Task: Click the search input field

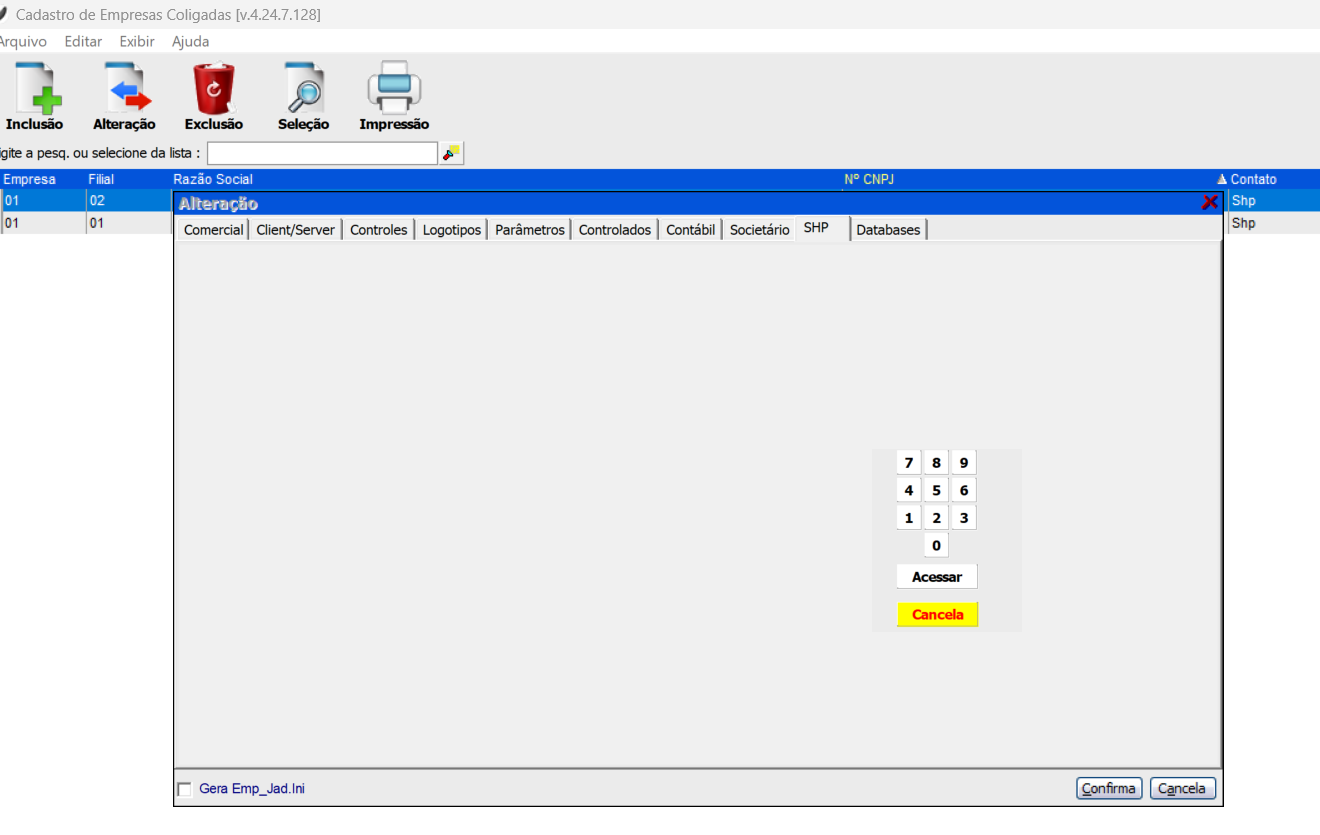Action: pyautogui.click(x=322, y=153)
